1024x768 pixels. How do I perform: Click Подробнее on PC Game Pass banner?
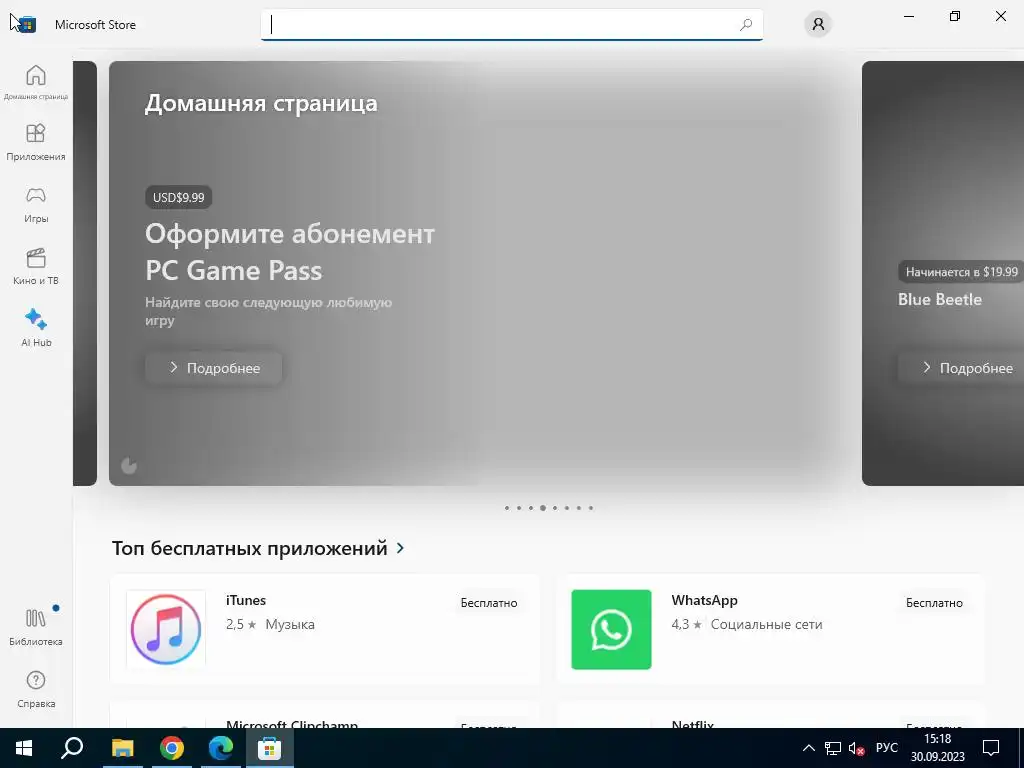tap(214, 368)
